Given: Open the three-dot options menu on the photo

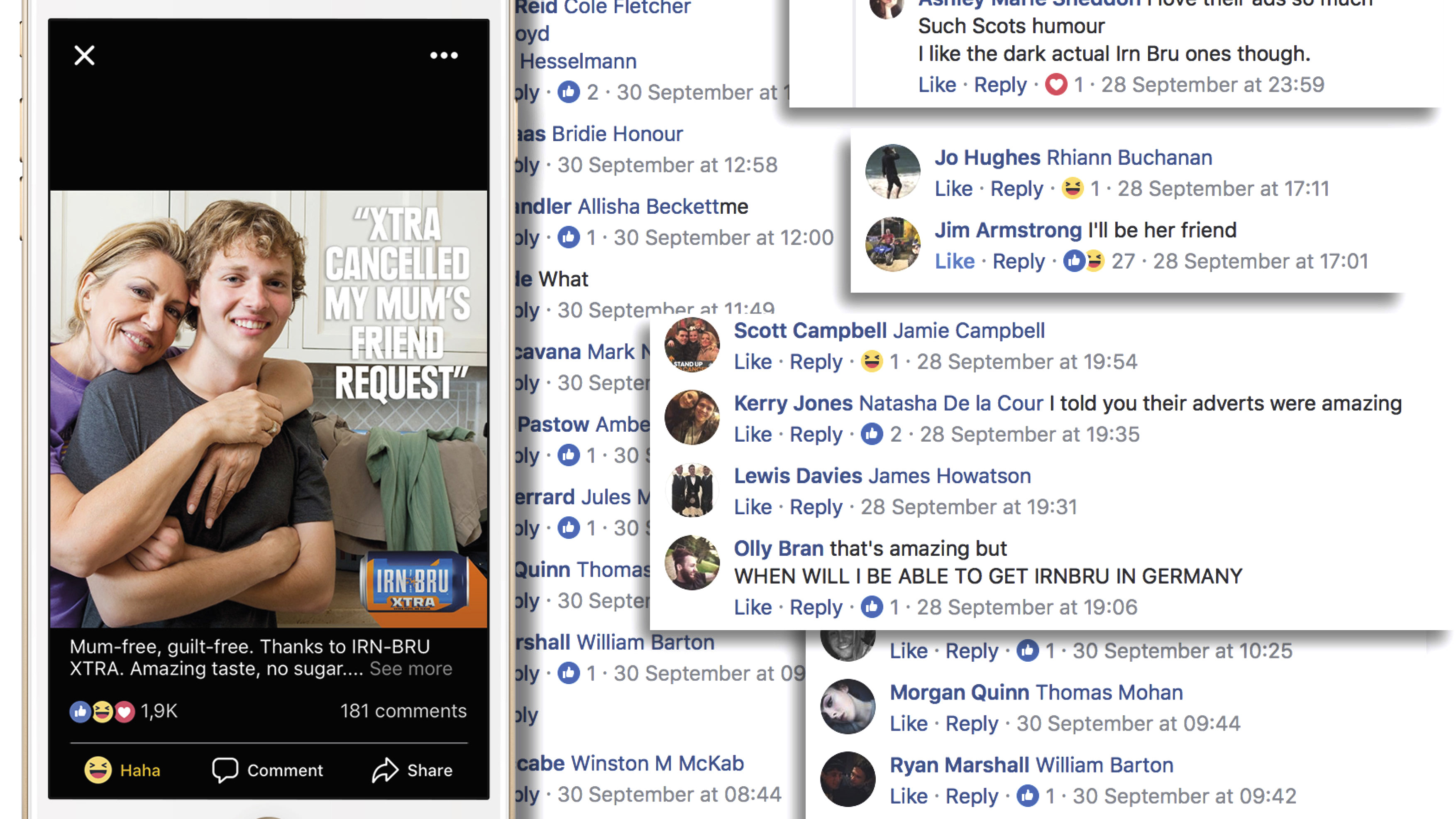Looking at the screenshot, I should coord(444,55).
